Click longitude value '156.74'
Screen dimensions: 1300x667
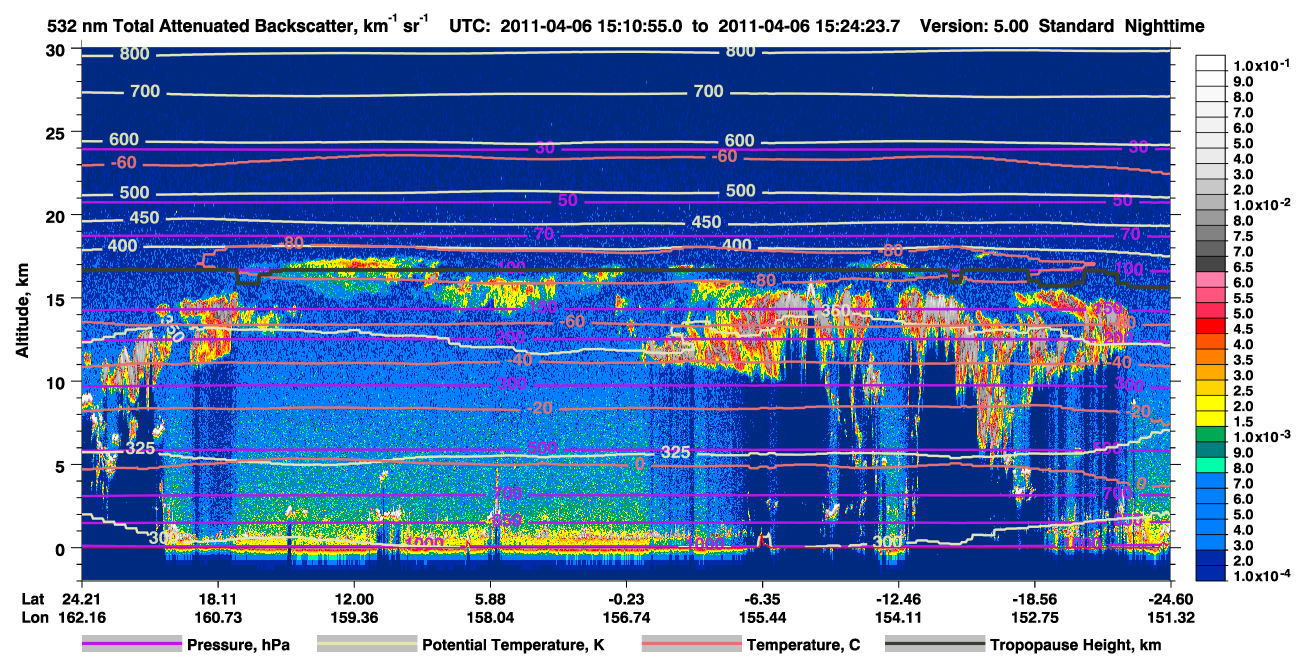[x=626, y=617]
